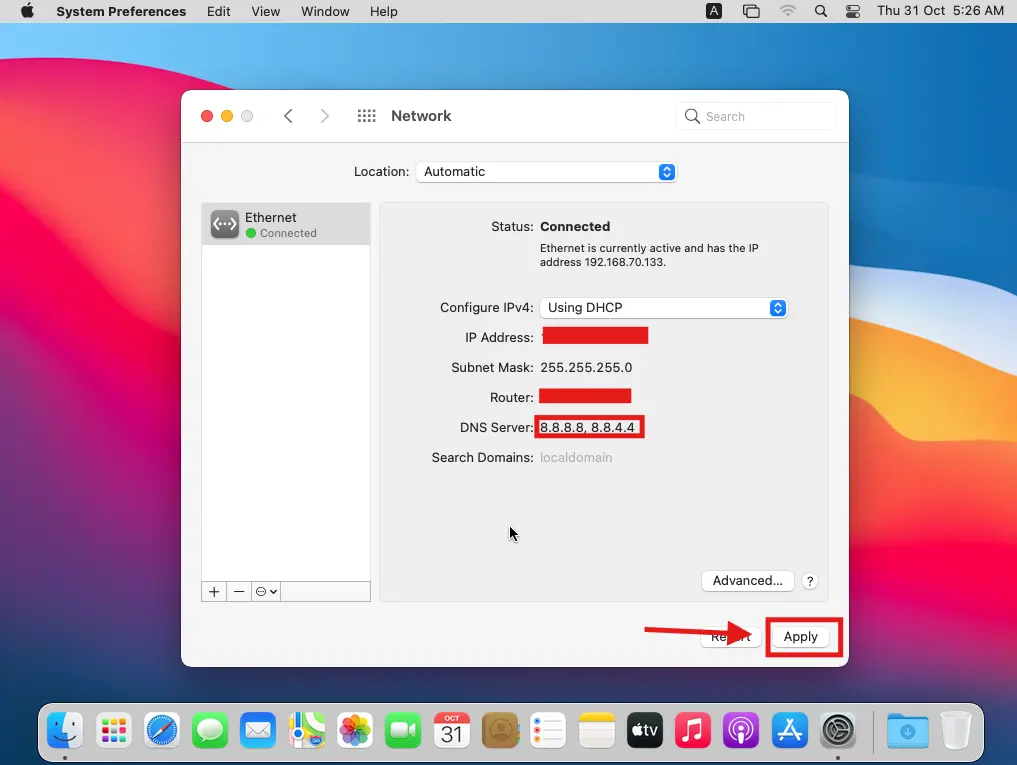This screenshot has height=765, width=1017.
Task: Click DNS Server value 8.8.8.8, 8.8.4.4
Action: coord(587,428)
